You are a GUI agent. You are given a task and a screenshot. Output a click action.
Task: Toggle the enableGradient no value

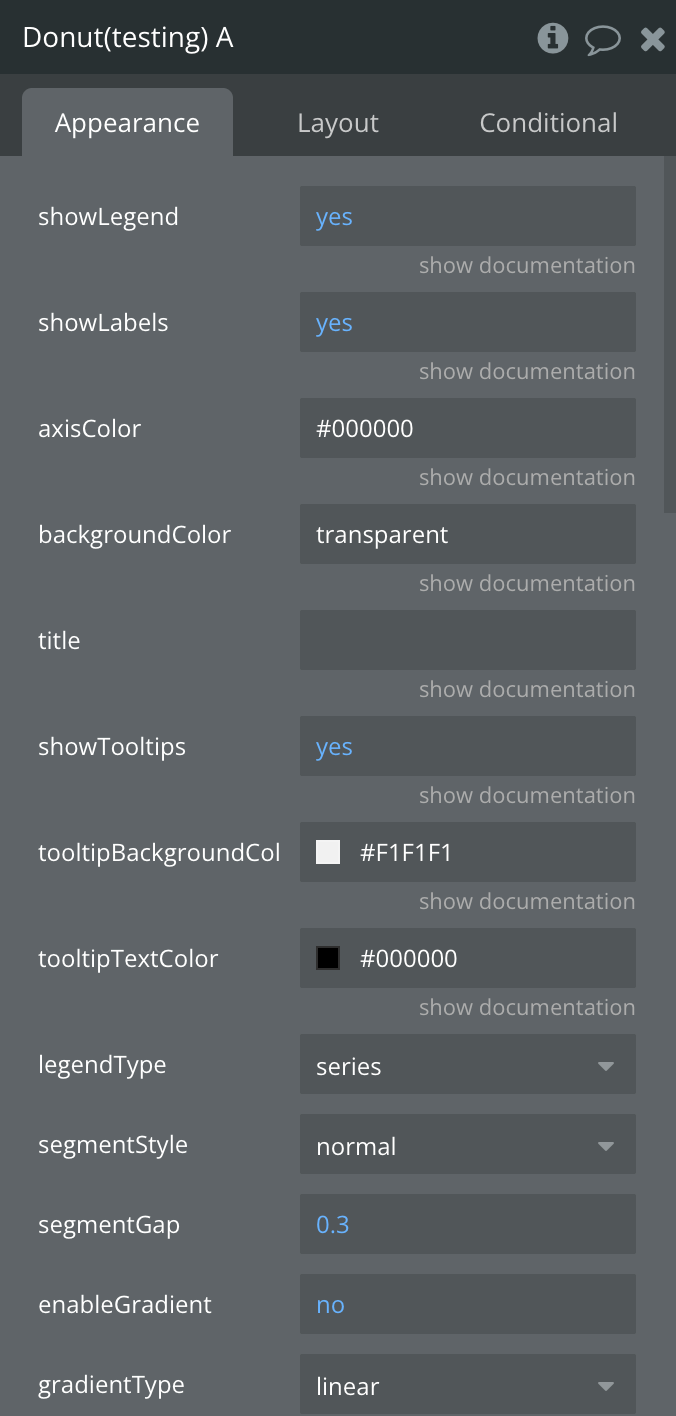point(330,1305)
